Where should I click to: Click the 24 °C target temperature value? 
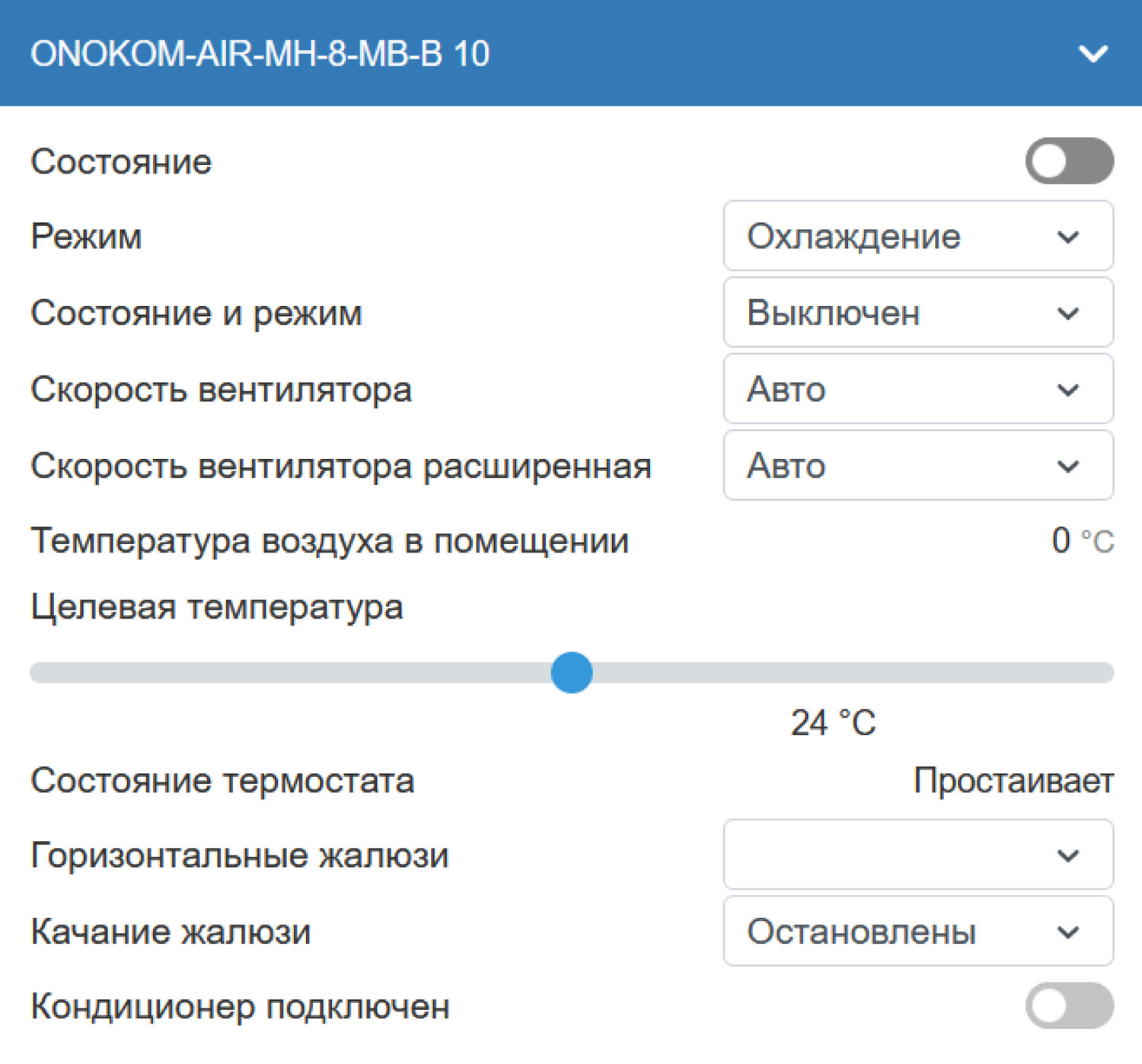click(x=833, y=723)
